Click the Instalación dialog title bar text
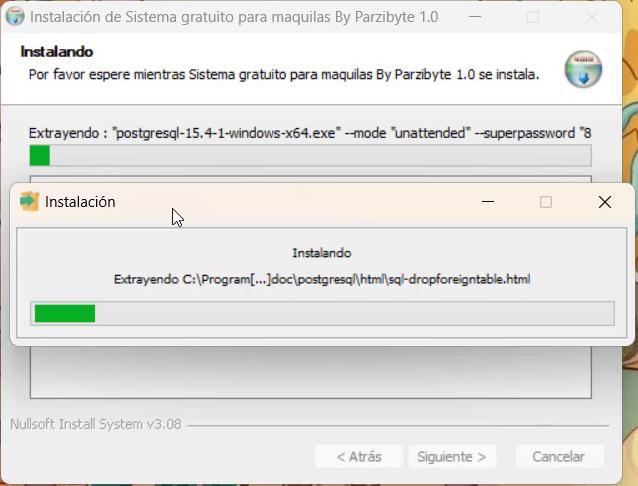638x486 pixels. pos(80,202)
